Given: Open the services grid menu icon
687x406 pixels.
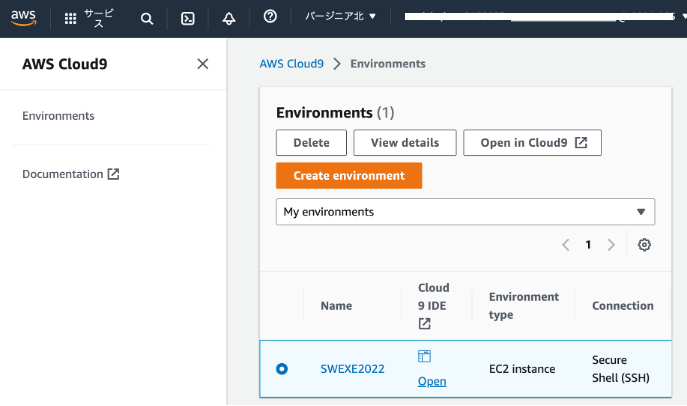Looking at the screenshot, I should [70, 18].
